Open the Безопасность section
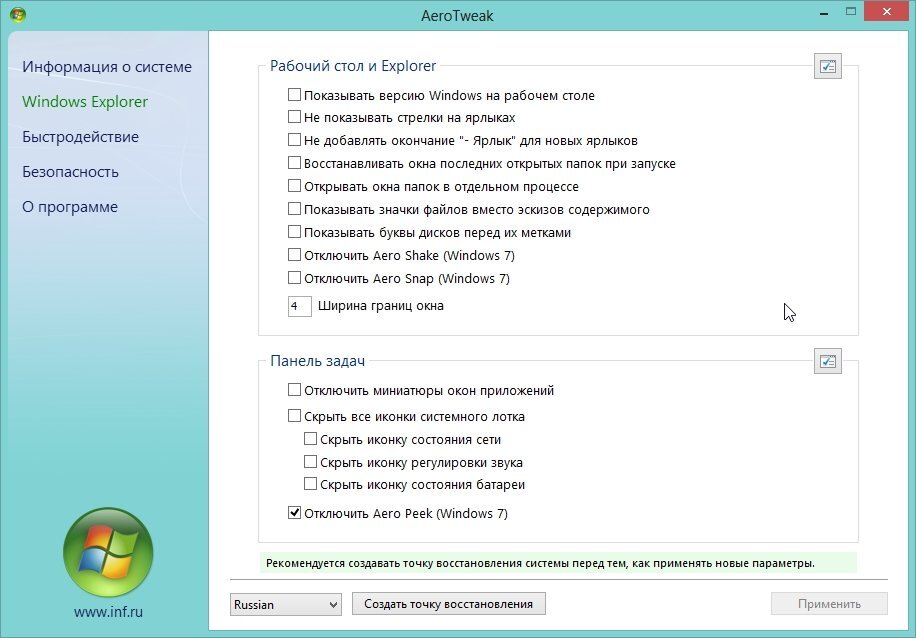This screenshot has width=916, height=638. [70, 172]
